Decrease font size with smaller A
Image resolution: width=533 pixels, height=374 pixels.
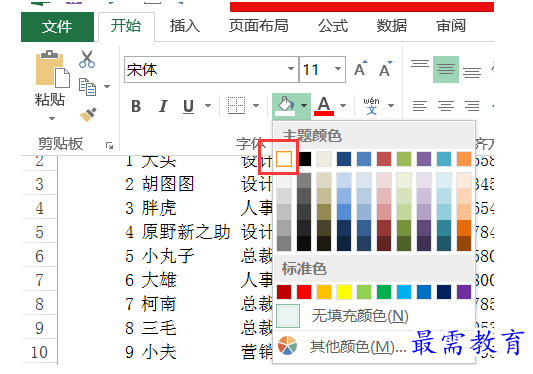tap(385, 69)
